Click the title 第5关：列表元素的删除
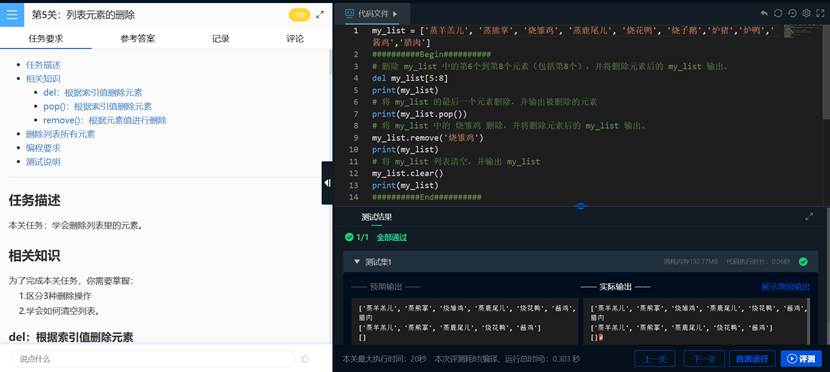Viewport: 830px width, 372px height. 83,15
